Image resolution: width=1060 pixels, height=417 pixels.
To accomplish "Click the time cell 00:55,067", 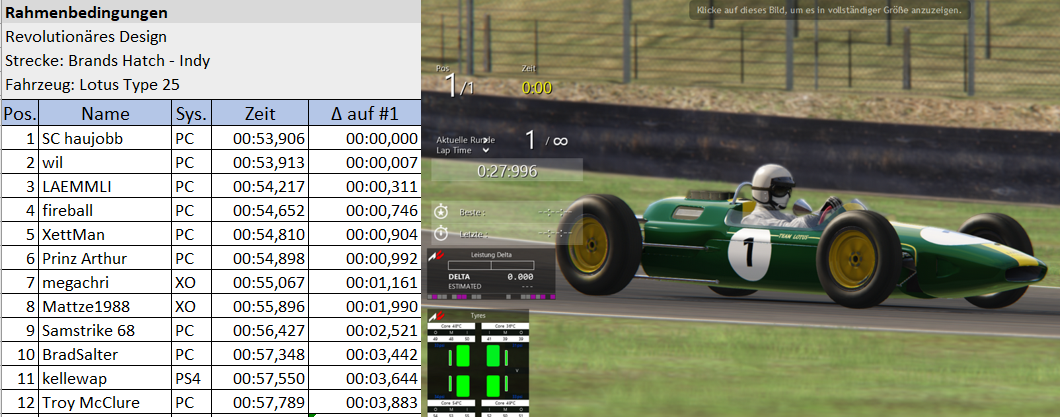I will (x=260, y=283).
